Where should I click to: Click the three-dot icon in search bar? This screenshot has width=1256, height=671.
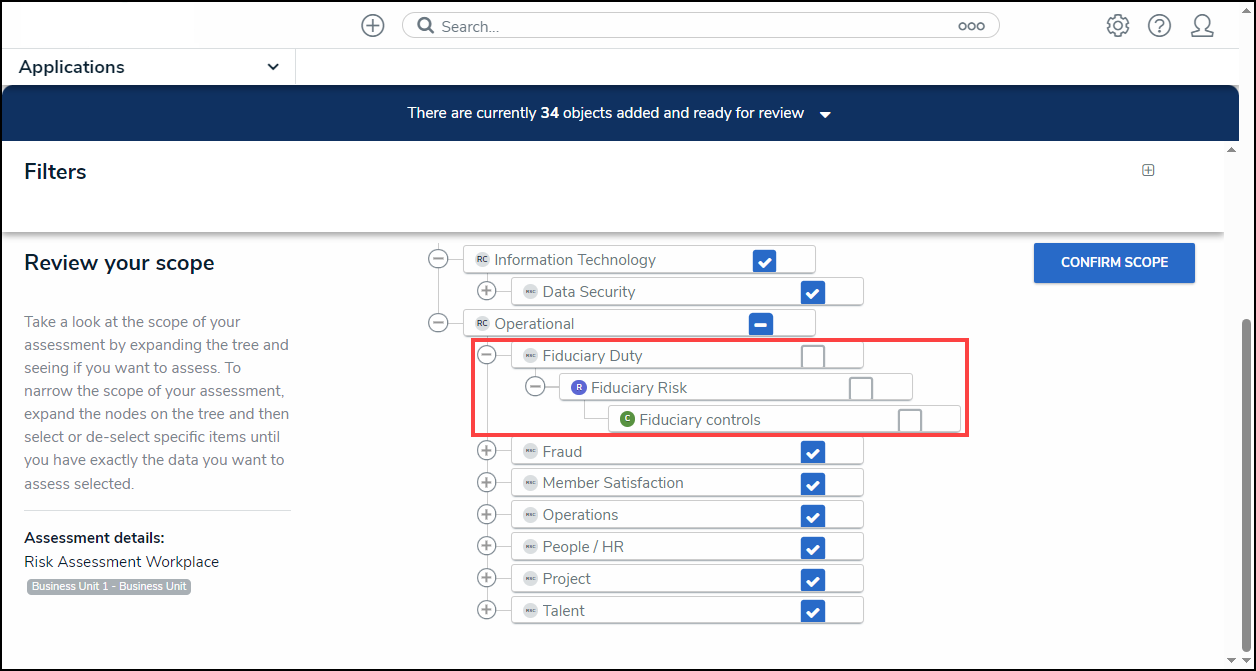pos(971,27)
